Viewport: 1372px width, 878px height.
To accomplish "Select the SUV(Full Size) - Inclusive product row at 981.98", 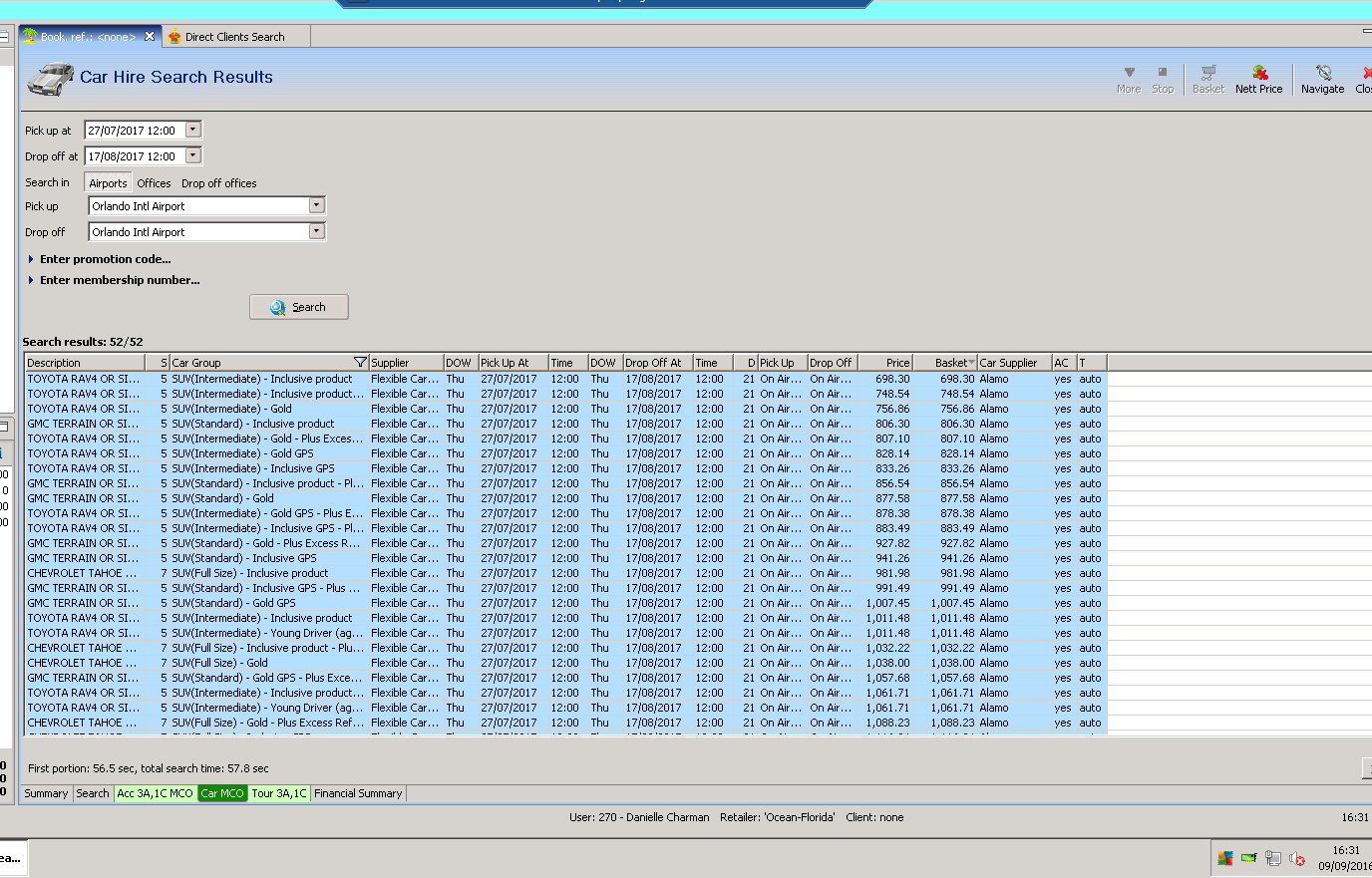I will [565, 573].
